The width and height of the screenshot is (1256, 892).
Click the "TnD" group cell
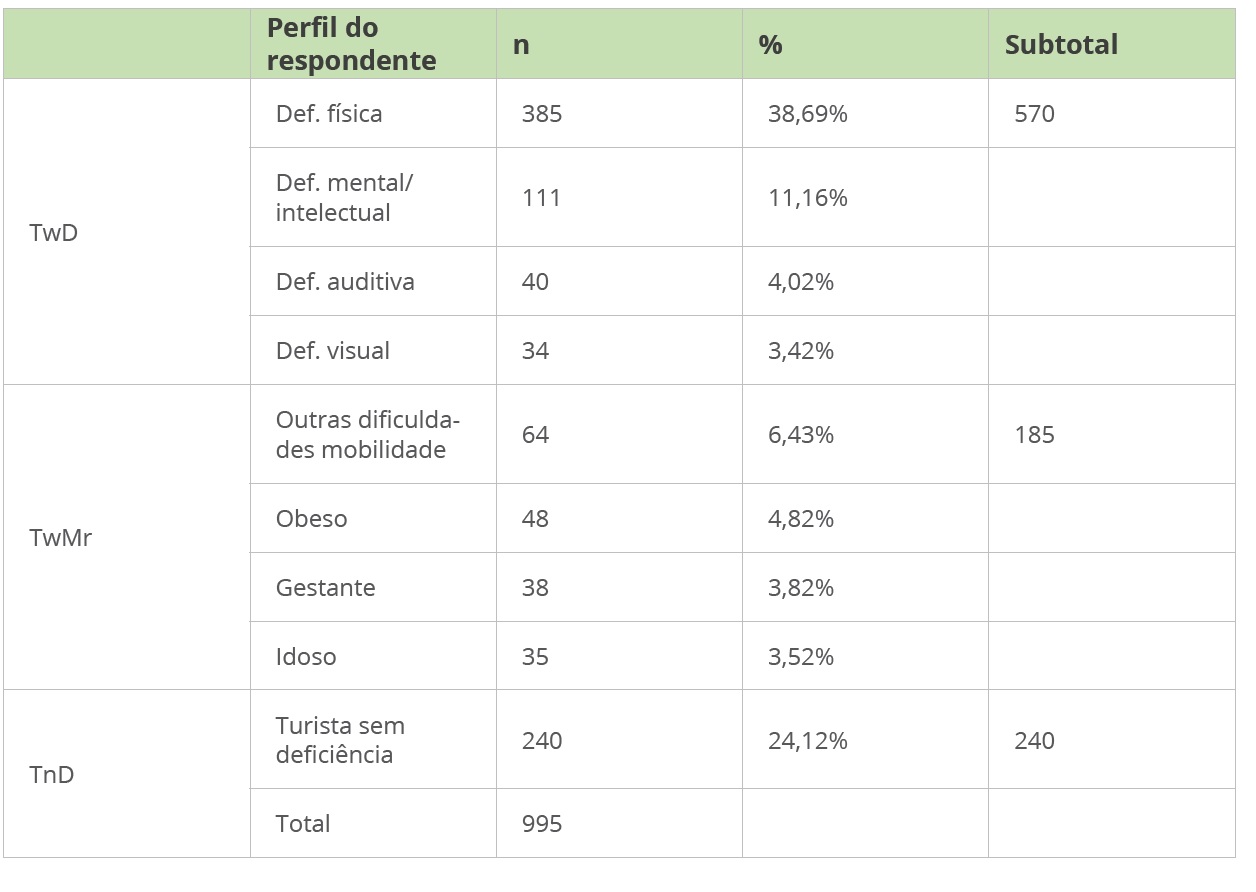[52, 775]
